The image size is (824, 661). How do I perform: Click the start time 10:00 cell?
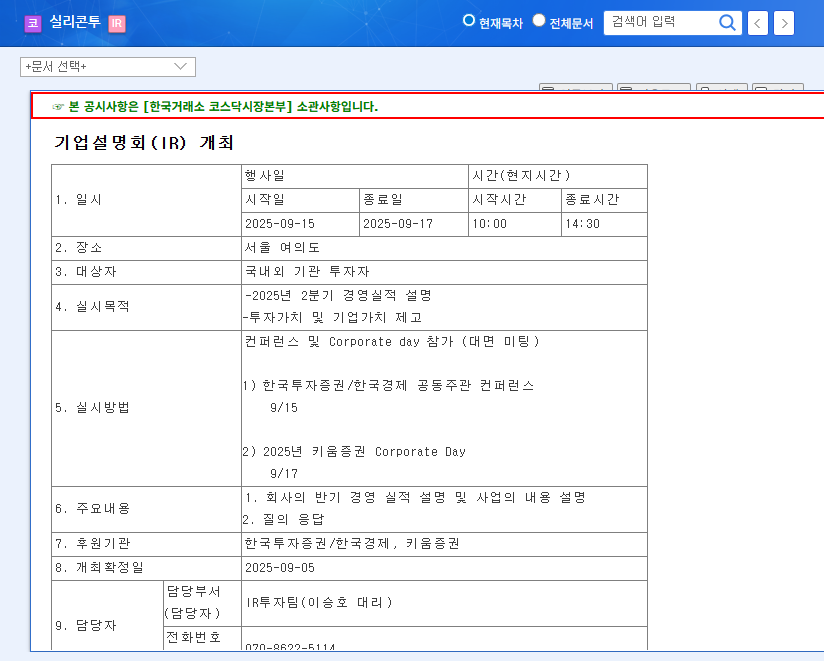click(515, 224)
